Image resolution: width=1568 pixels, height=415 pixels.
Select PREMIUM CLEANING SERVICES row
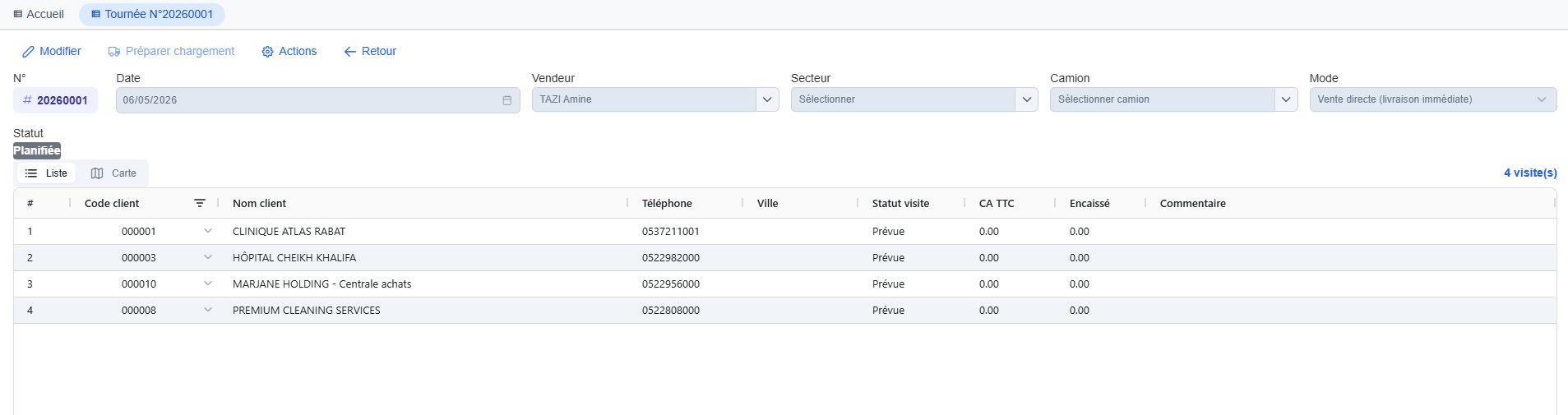[x=784, y=311]
